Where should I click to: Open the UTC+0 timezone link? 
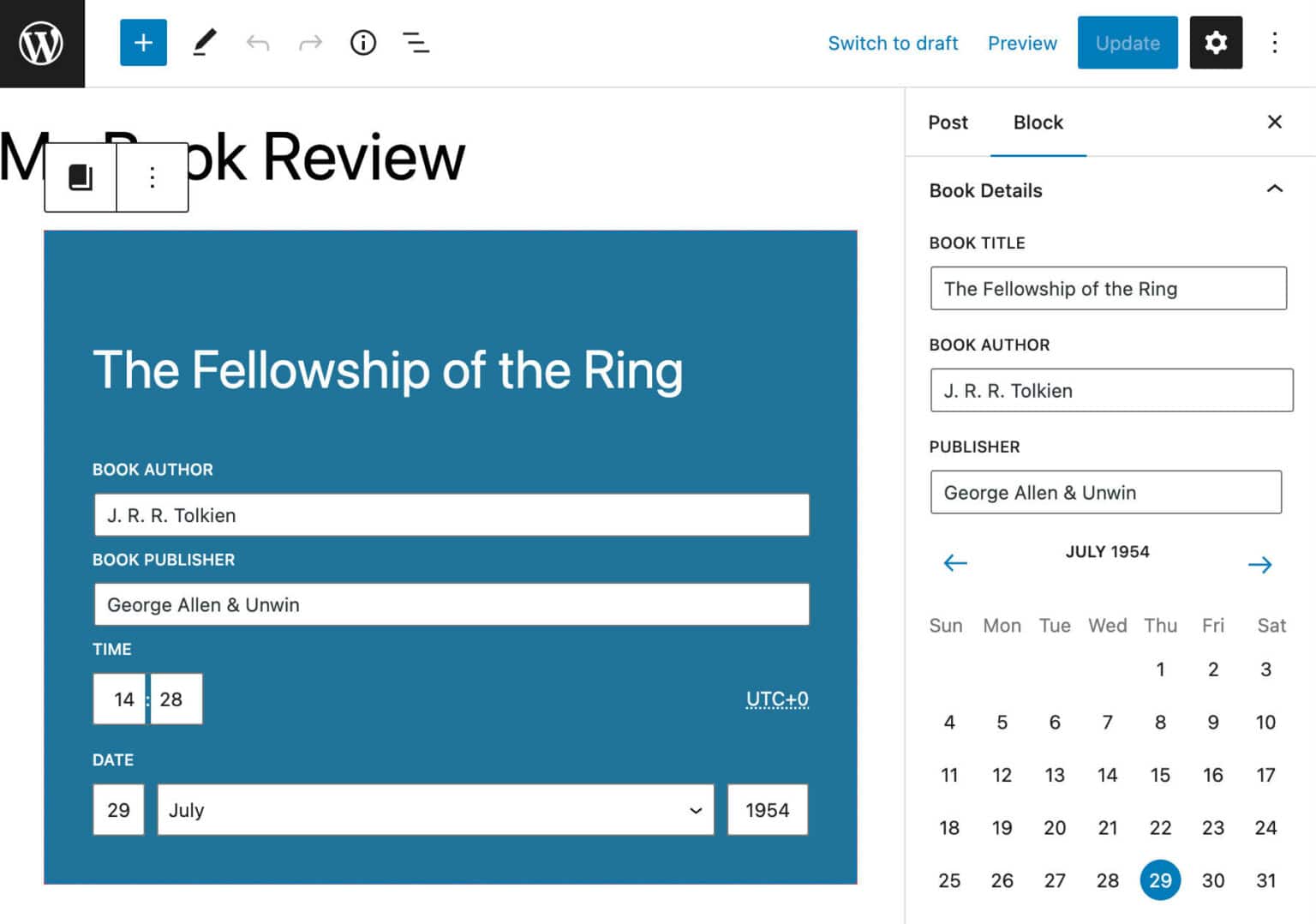(x=776, y=699)
